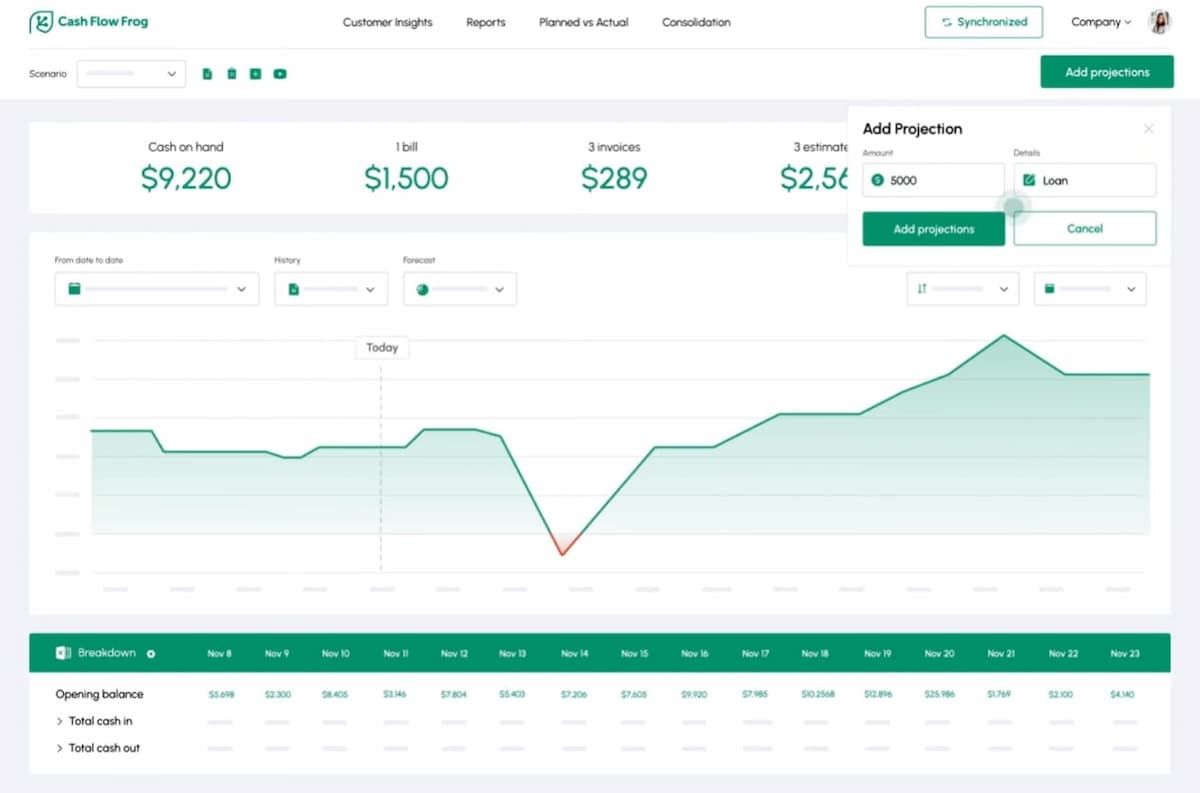
Task: Open the Breakdown settings gear icon
Action: point(151,653)
